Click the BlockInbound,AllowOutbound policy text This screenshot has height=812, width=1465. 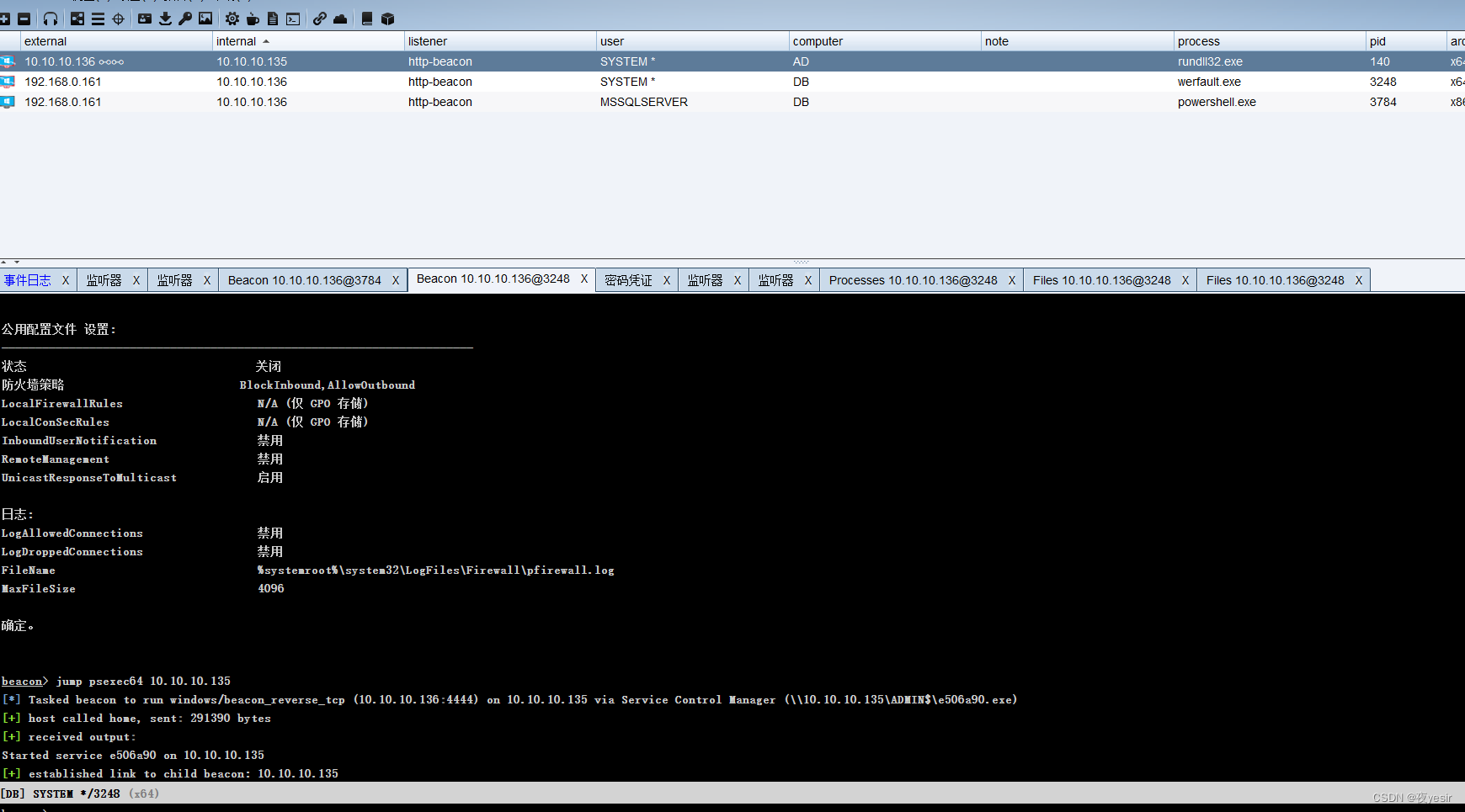click(328, 385)
